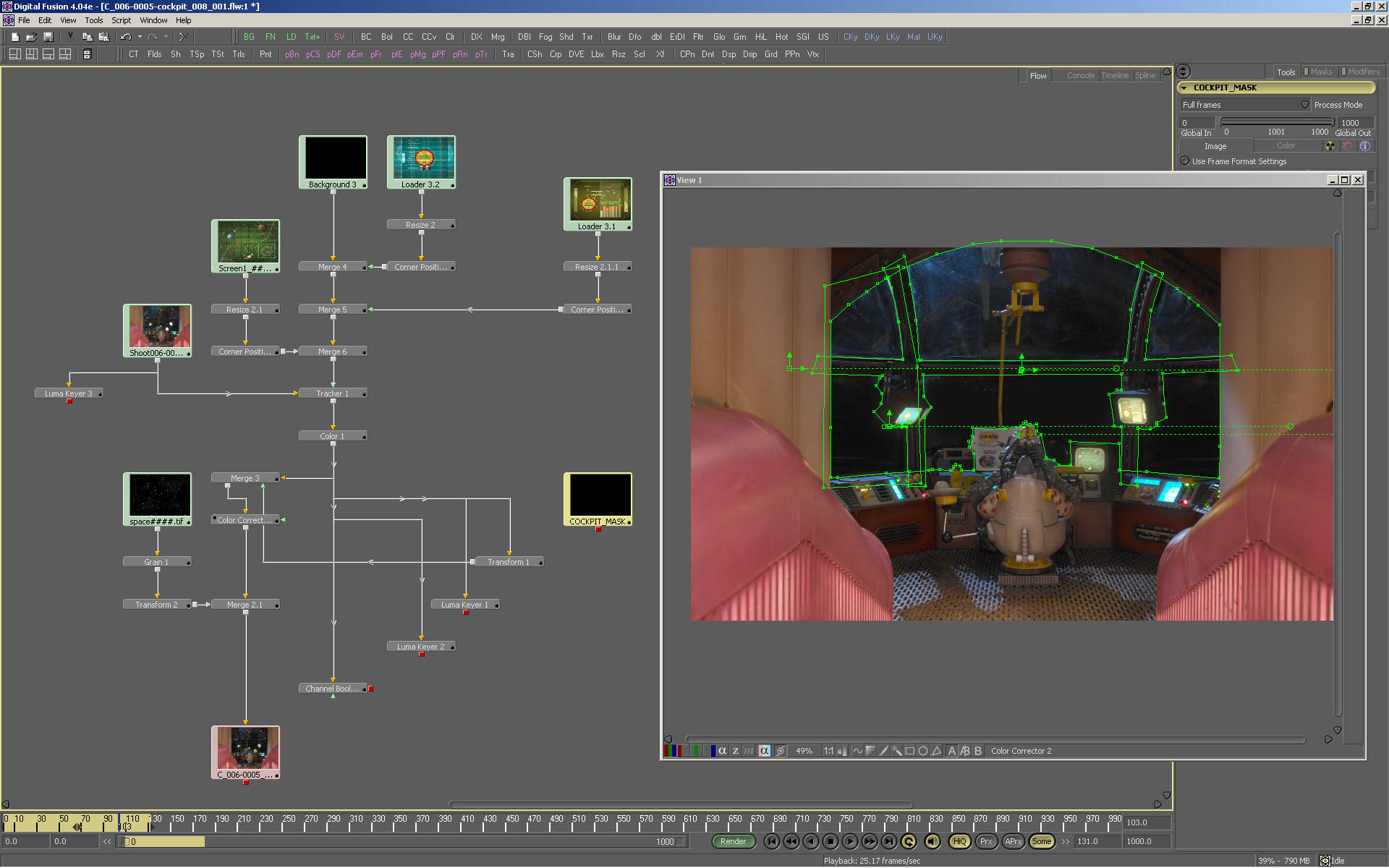Open the Tools menu
The image size is (1389, 868).
(x=94, y=20)
